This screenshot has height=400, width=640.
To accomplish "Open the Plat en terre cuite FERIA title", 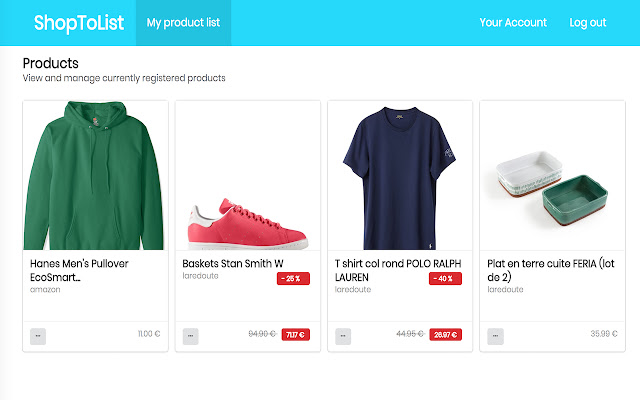I will (x=551, y=270).
